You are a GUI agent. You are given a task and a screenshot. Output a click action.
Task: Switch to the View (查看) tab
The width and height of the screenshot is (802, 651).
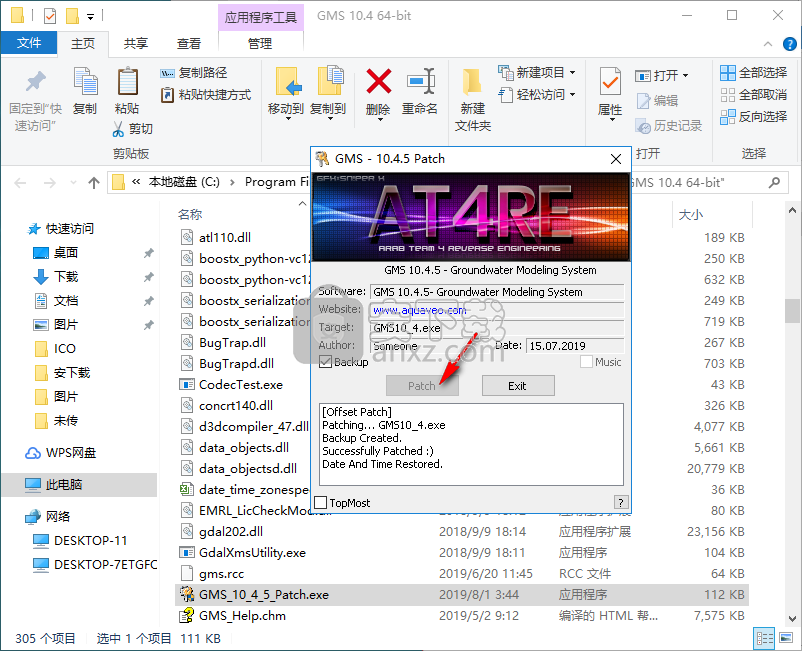coord(189,43)
